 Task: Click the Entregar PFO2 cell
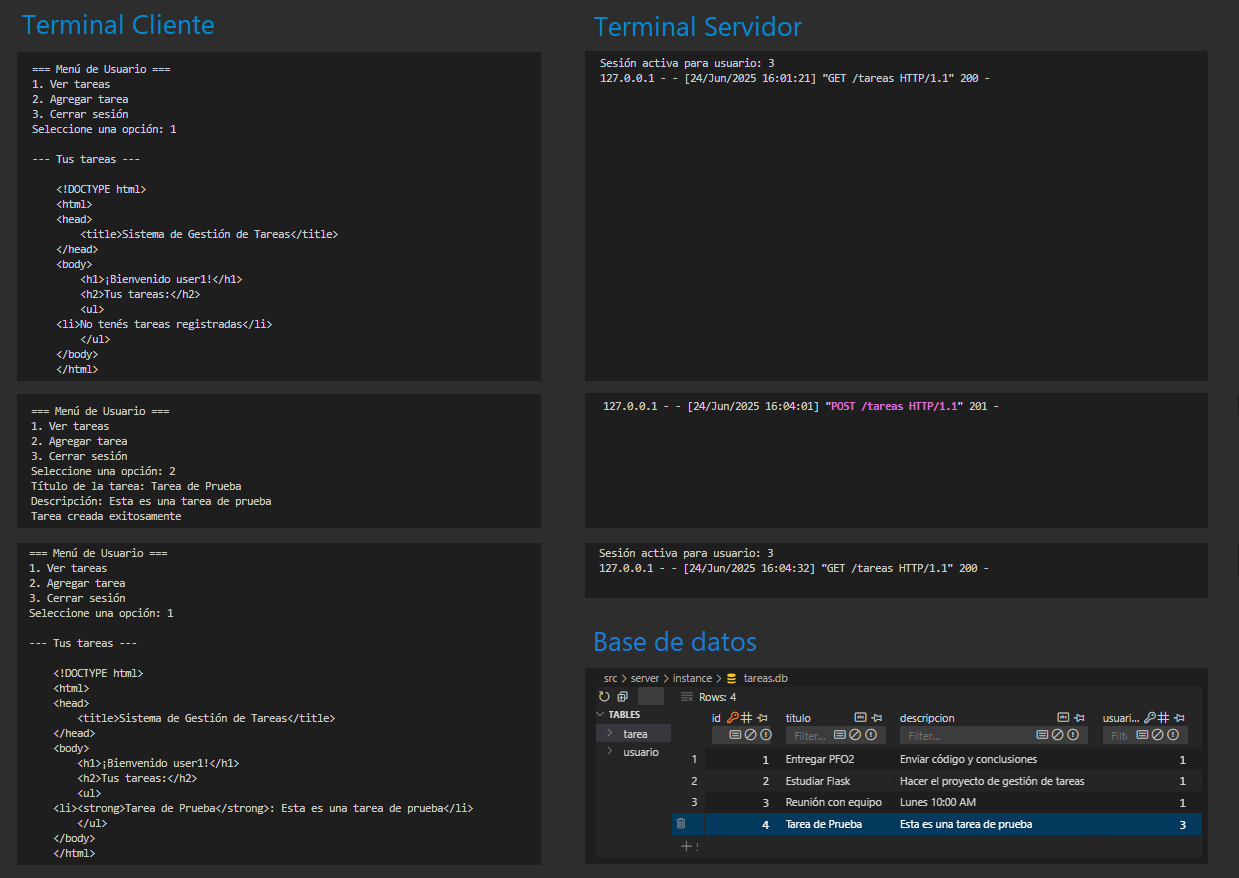pyautogui.click(x=820, y=759)
